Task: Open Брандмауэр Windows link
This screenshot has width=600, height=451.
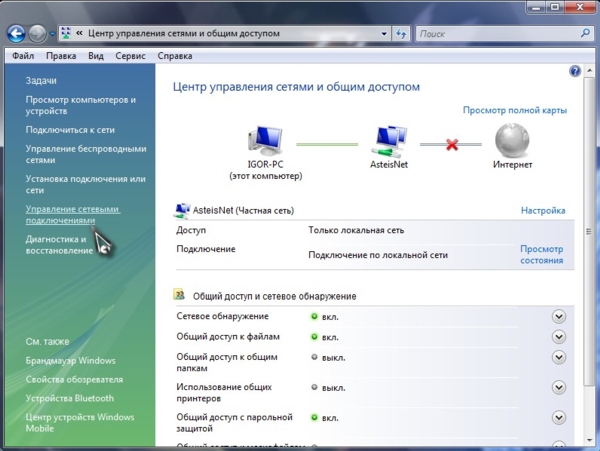Action: [70, 361]
